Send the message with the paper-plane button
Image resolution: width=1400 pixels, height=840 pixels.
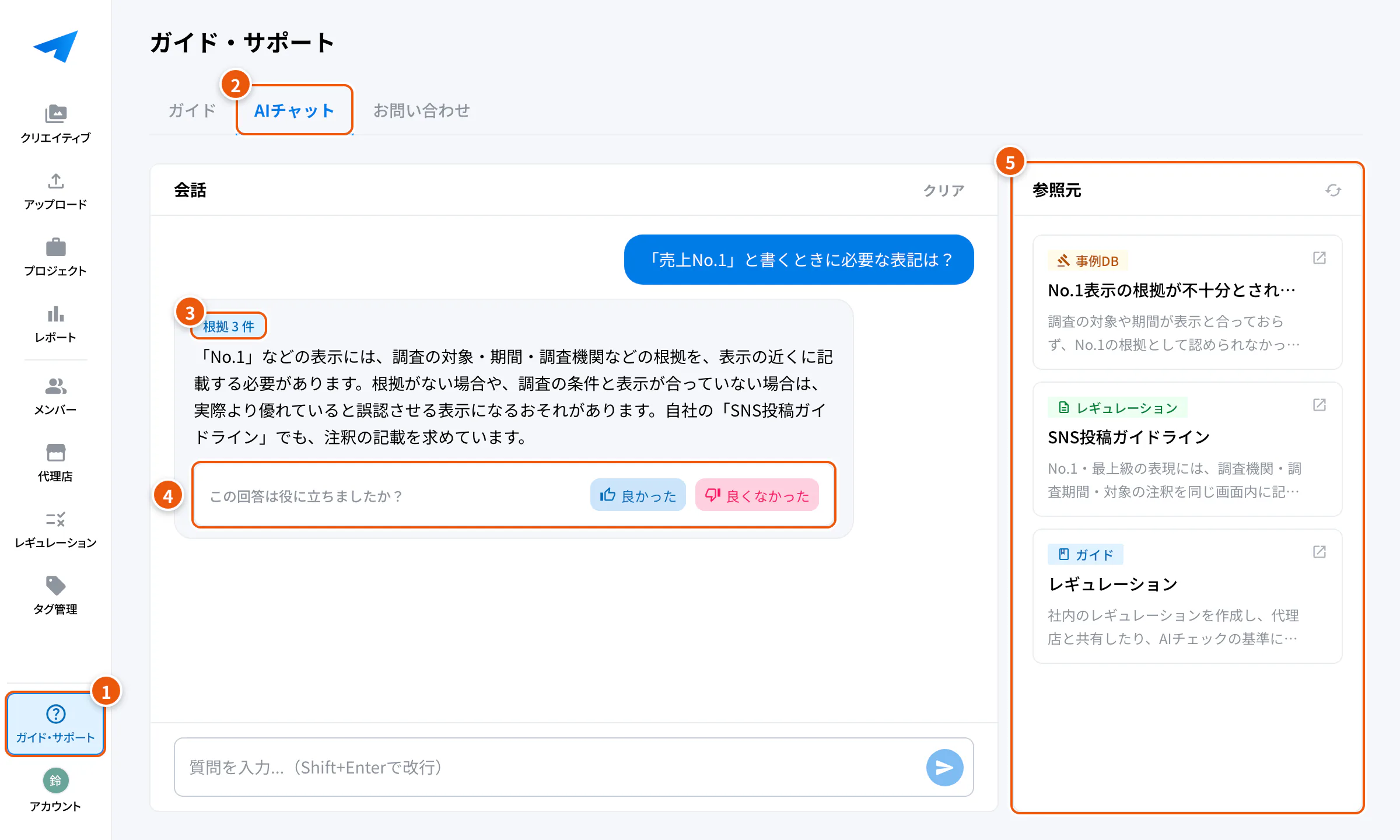(x=944, y=767)
